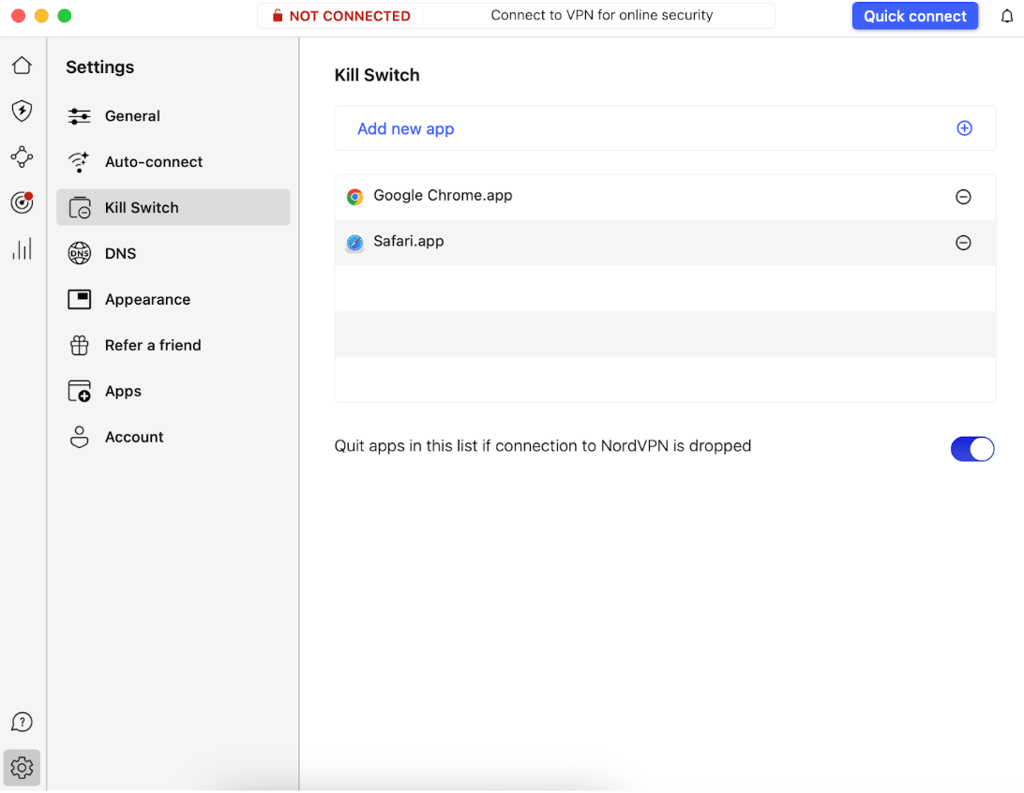The width and height of the screenshot is (1024, 793).
Task: Open the statistics bar-chart icon
Action: tap(22, 249)
